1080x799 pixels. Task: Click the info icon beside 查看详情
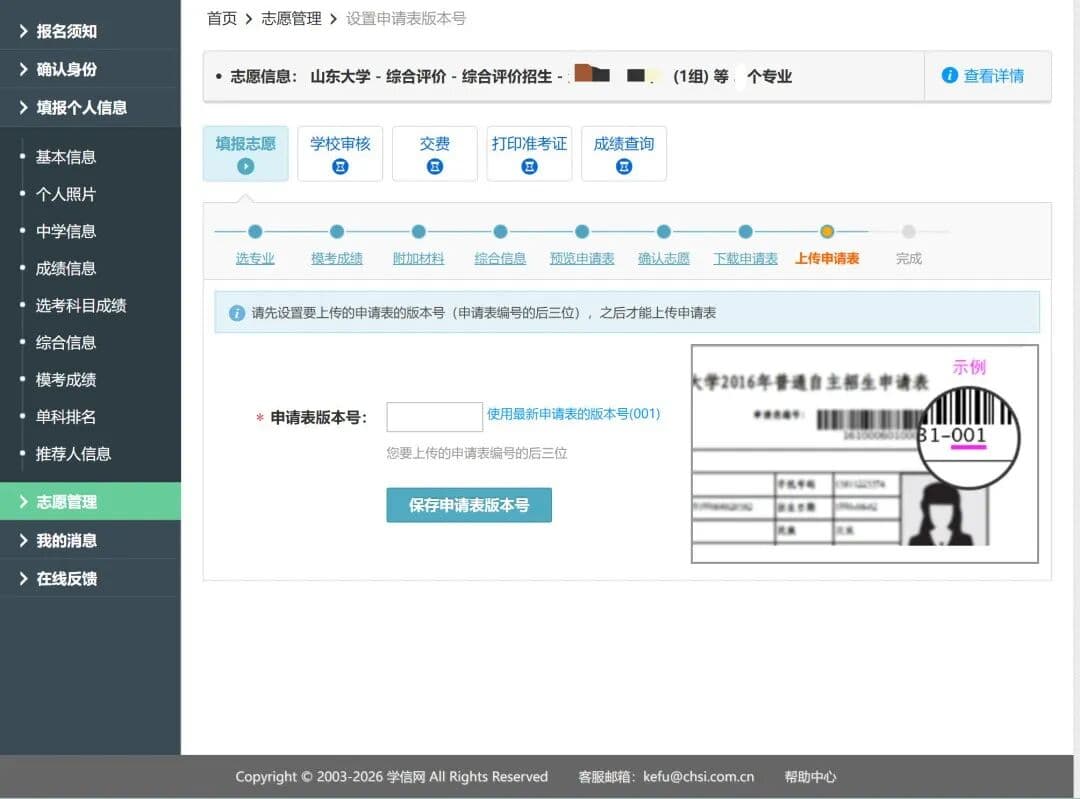pos(949,75)
